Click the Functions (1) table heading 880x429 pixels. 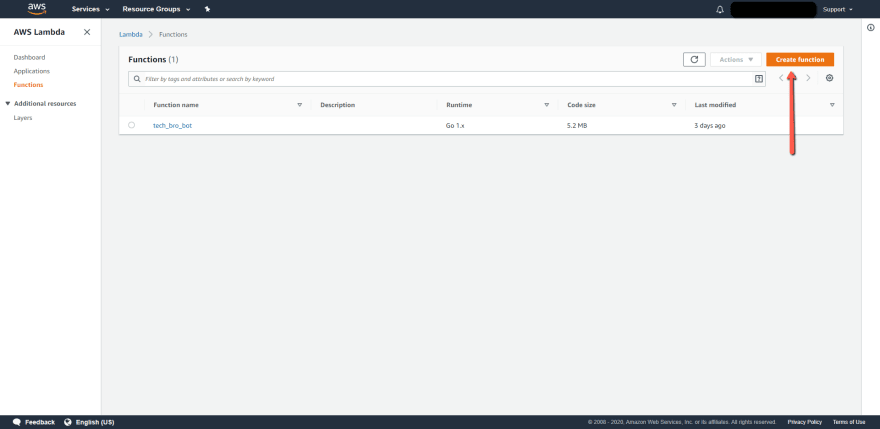(153, 60)
